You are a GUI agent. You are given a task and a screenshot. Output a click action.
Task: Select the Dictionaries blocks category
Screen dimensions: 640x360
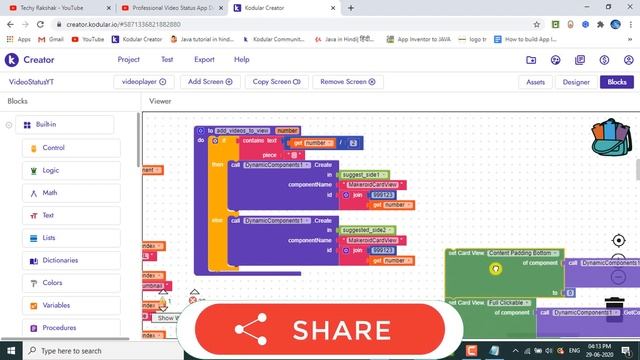[71, 260]
